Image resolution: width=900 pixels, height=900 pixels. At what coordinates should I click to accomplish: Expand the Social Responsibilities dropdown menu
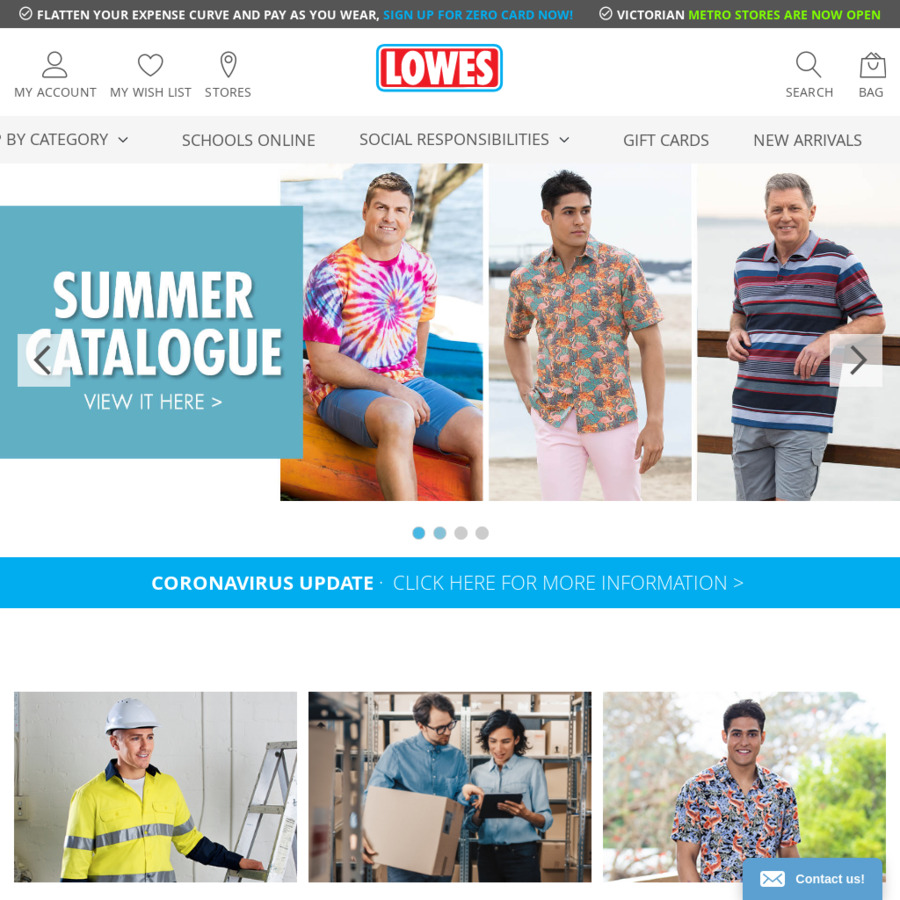pos(464,139)
